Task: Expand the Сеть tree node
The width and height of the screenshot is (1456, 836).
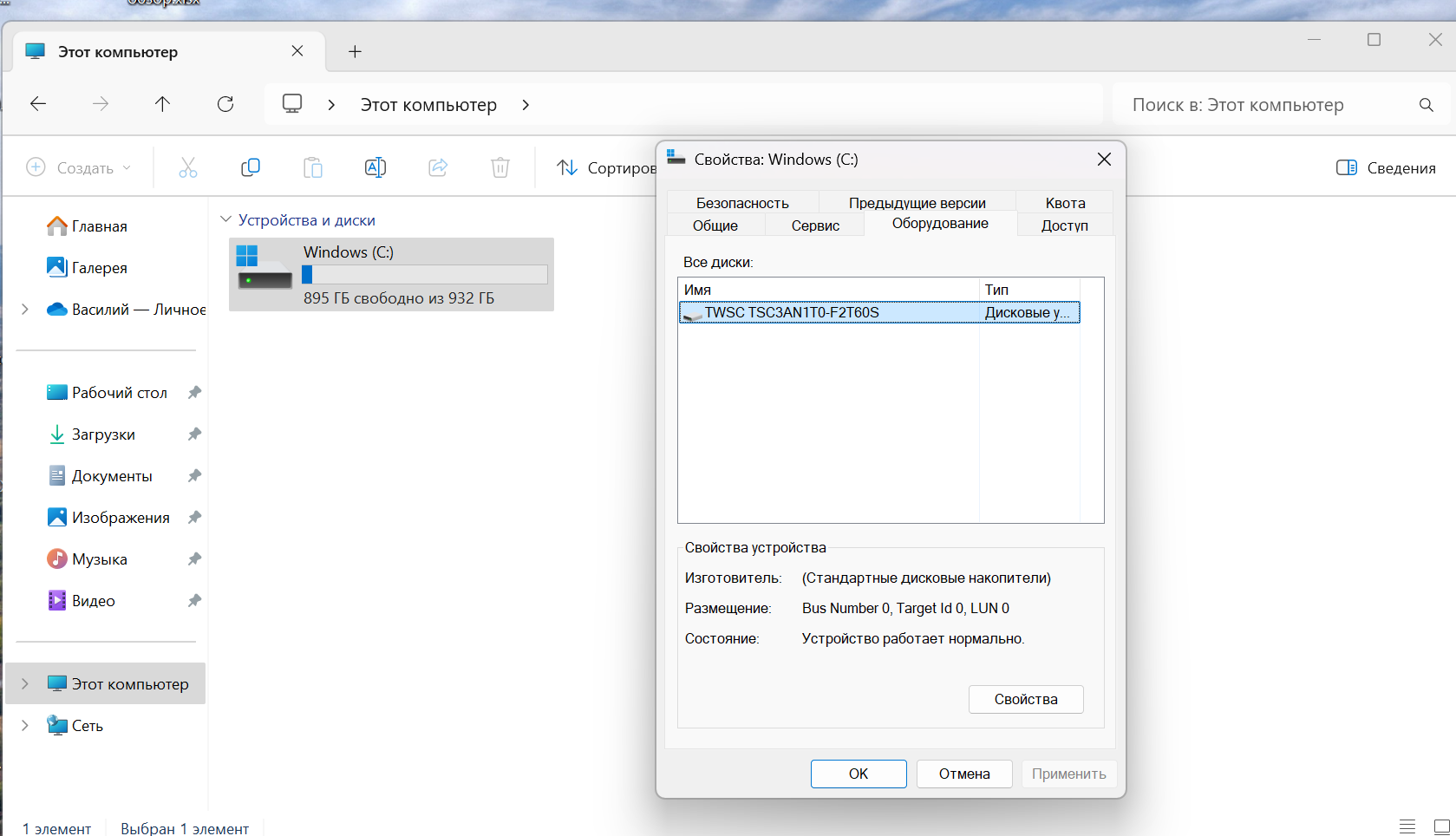Action: [25, 725]
